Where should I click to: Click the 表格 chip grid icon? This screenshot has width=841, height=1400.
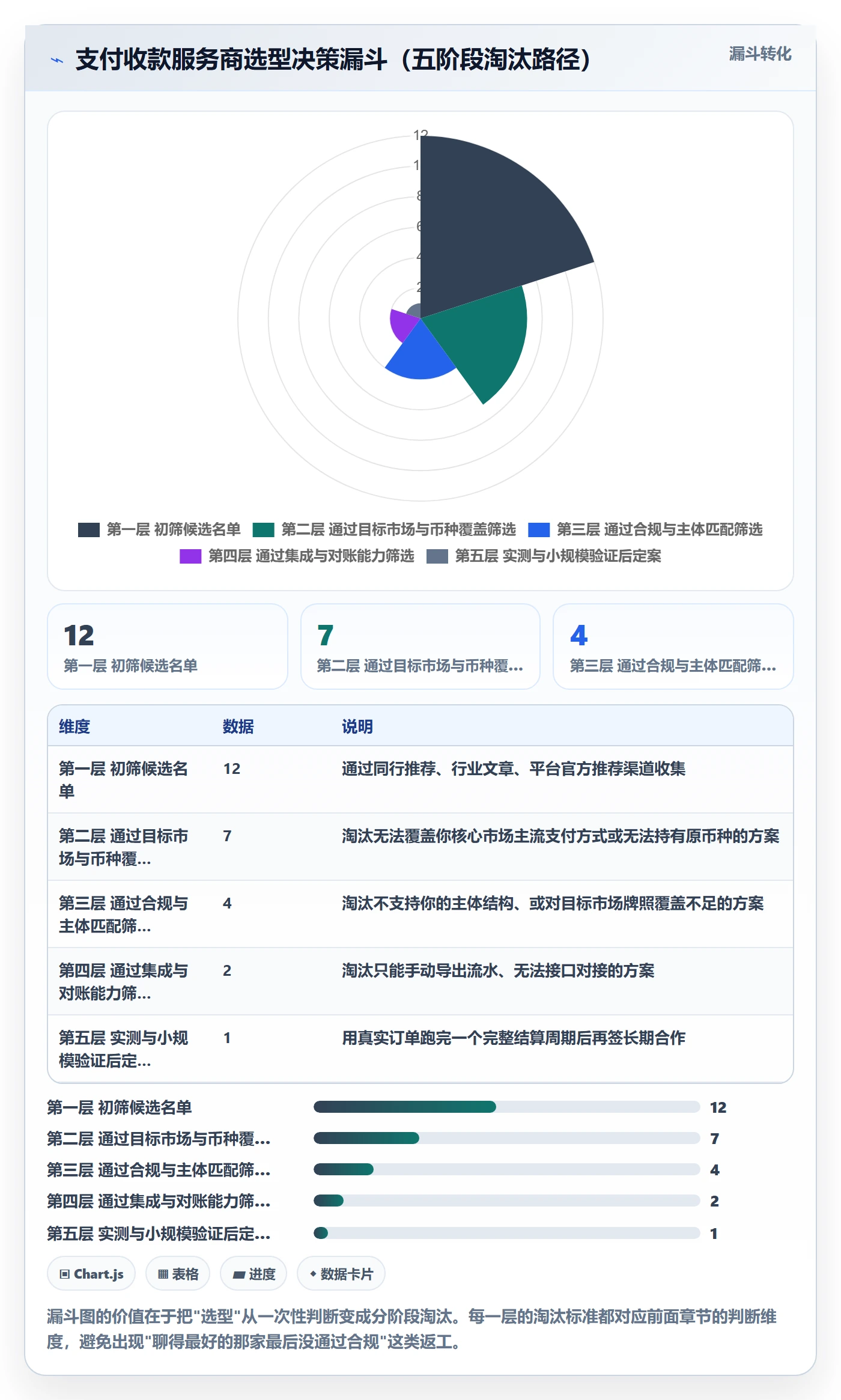[x=163, y=1274]
